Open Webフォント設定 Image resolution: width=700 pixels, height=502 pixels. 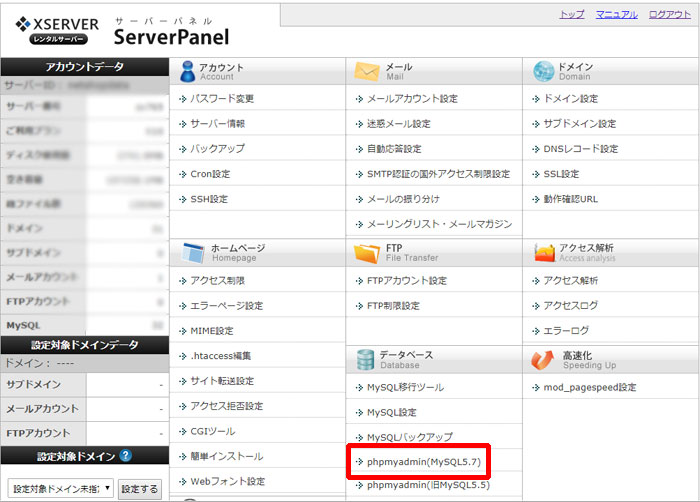228,481
